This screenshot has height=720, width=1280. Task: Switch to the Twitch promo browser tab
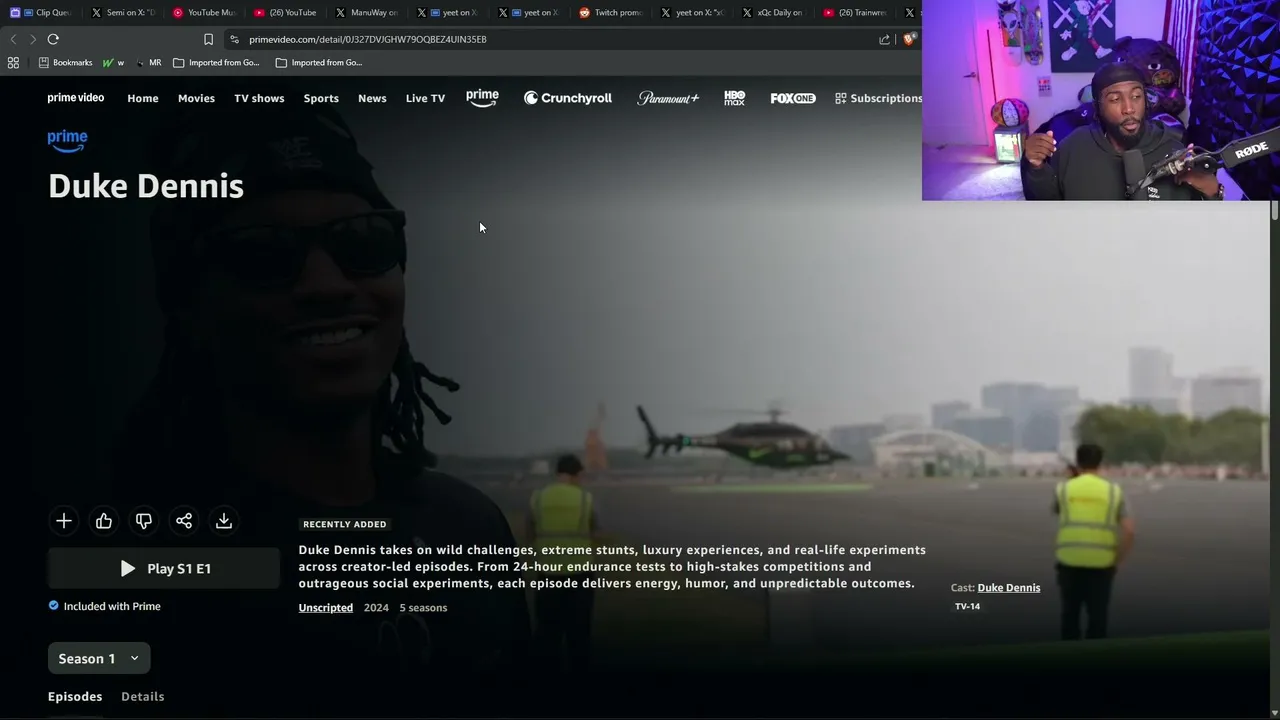point(612,12)
